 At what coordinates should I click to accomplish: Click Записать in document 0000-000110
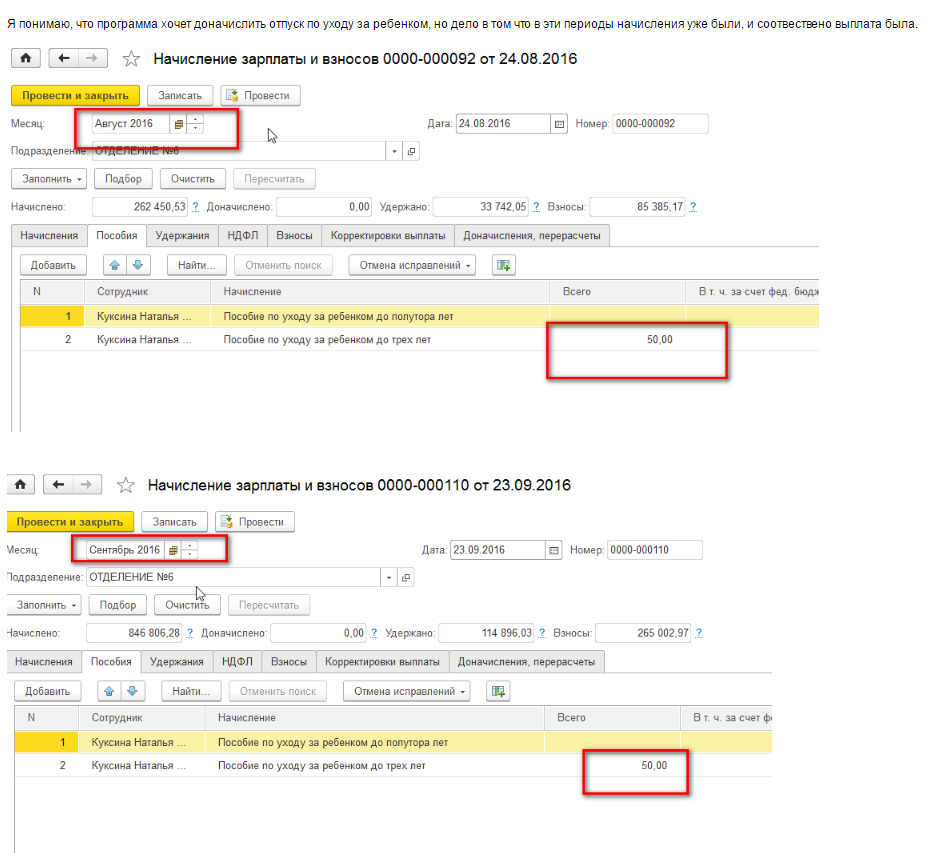174,521
